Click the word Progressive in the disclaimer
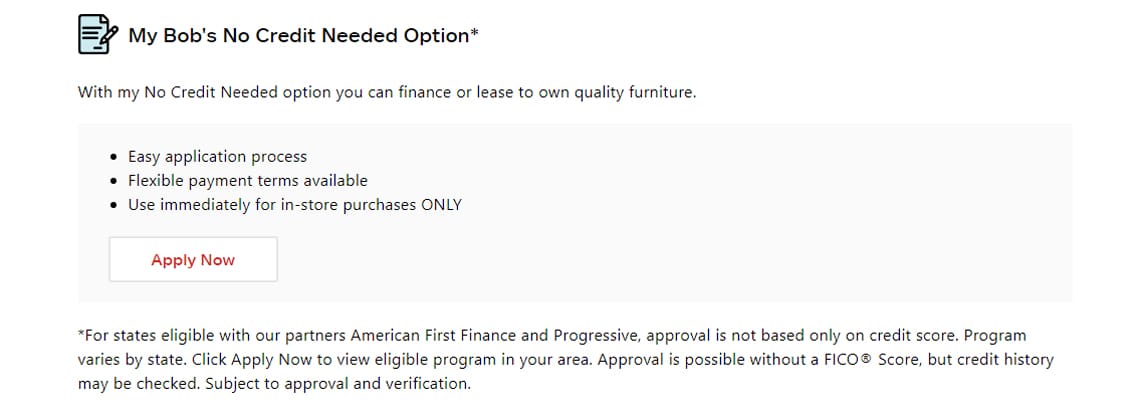 [x=595, y=336]
